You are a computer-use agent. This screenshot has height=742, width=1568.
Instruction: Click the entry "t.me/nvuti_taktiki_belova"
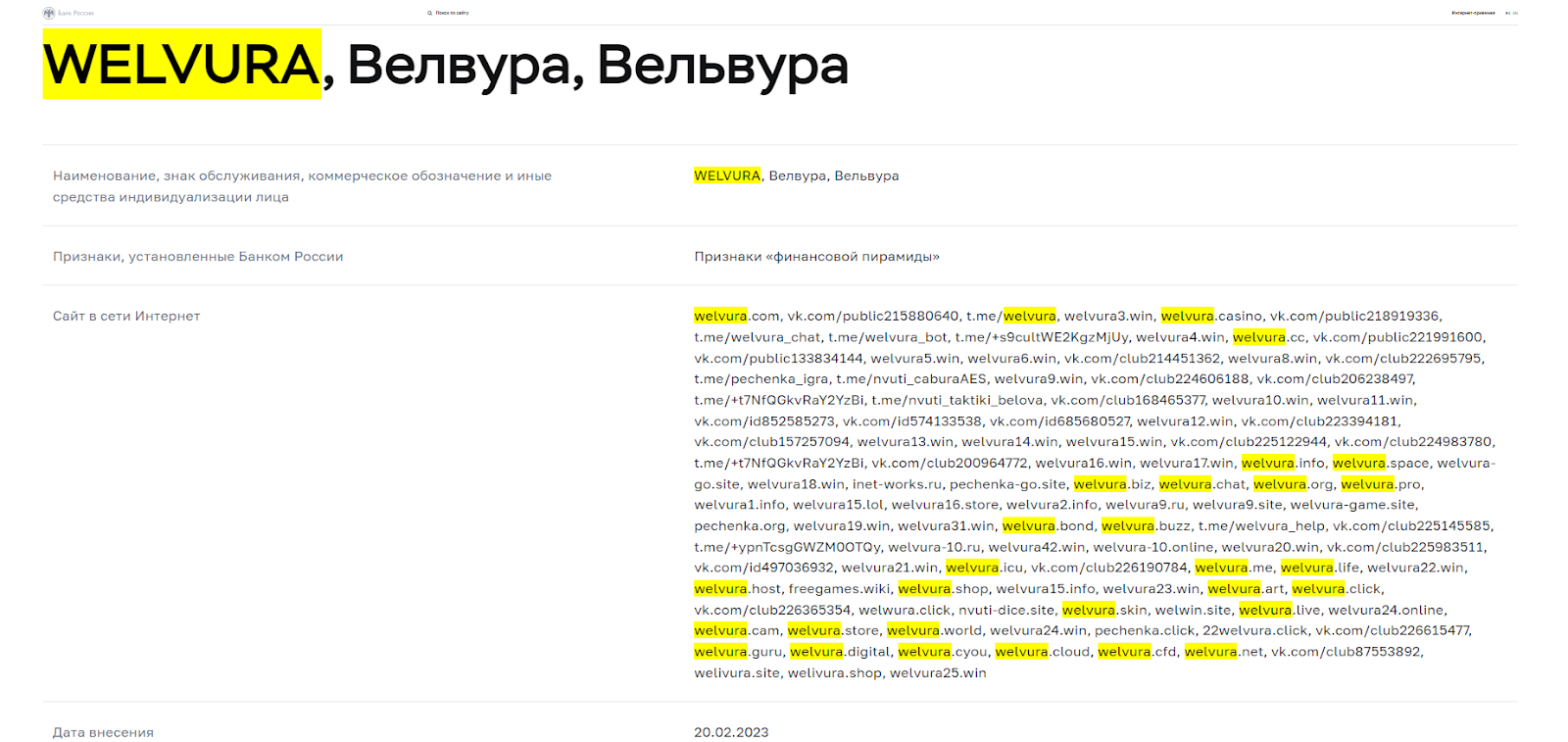pyautogui.click(x=957, y=400)
